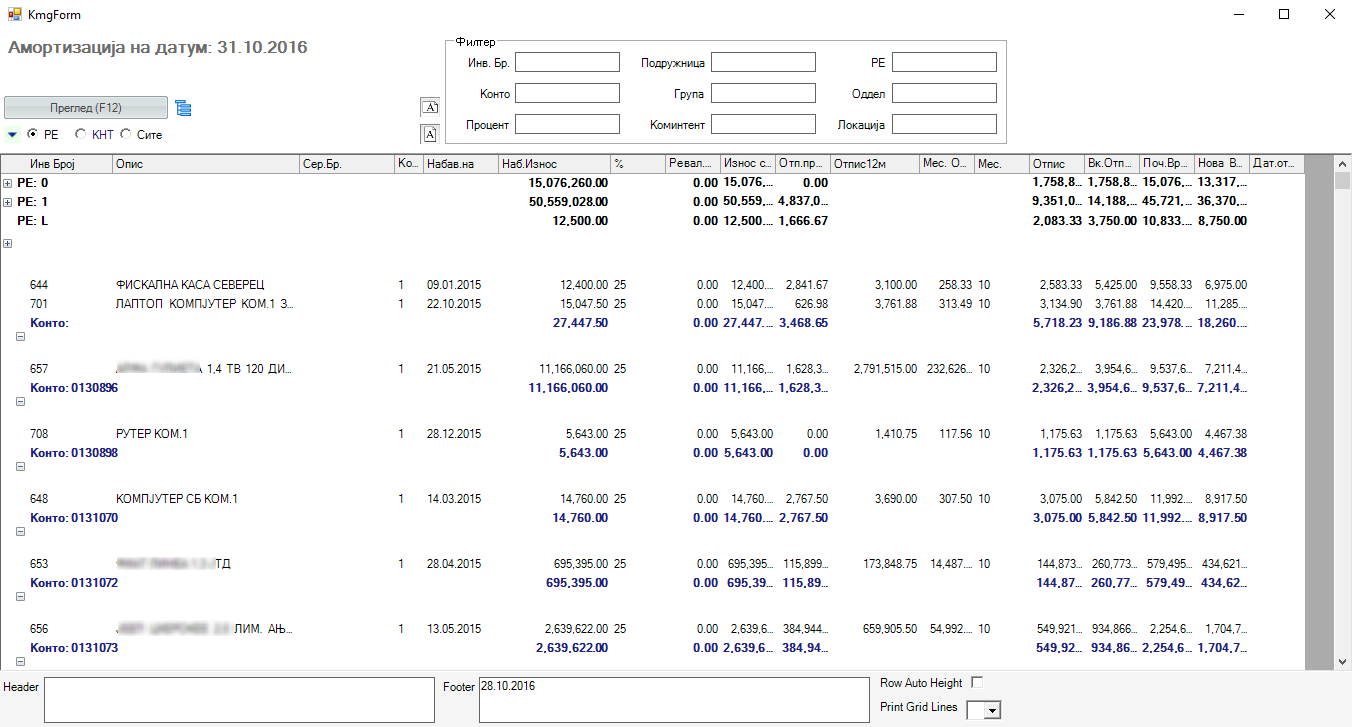Screen dimensions: 1352x727
Task: Collapse the group under Конто: 0131070
Action: point(21,531)
